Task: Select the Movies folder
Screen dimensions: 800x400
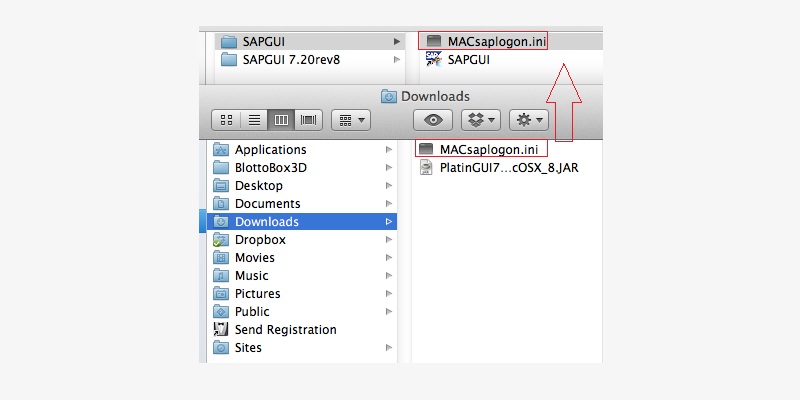Action: [x=302, y=258]
